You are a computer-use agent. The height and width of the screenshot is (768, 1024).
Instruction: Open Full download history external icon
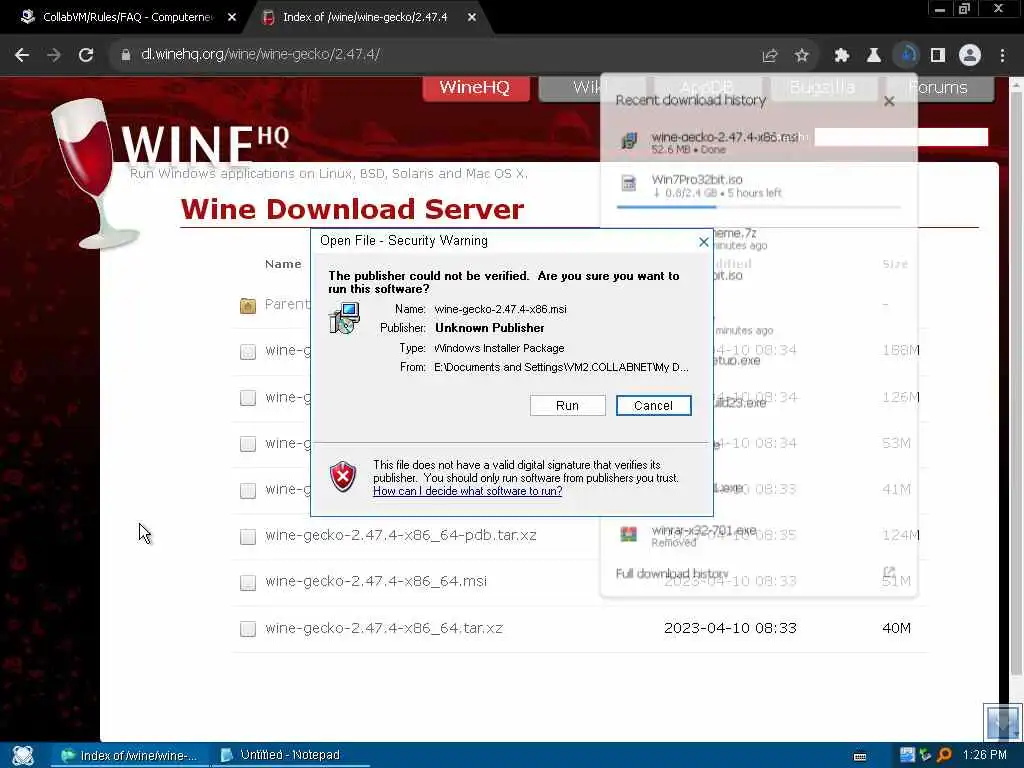point(889,573)
